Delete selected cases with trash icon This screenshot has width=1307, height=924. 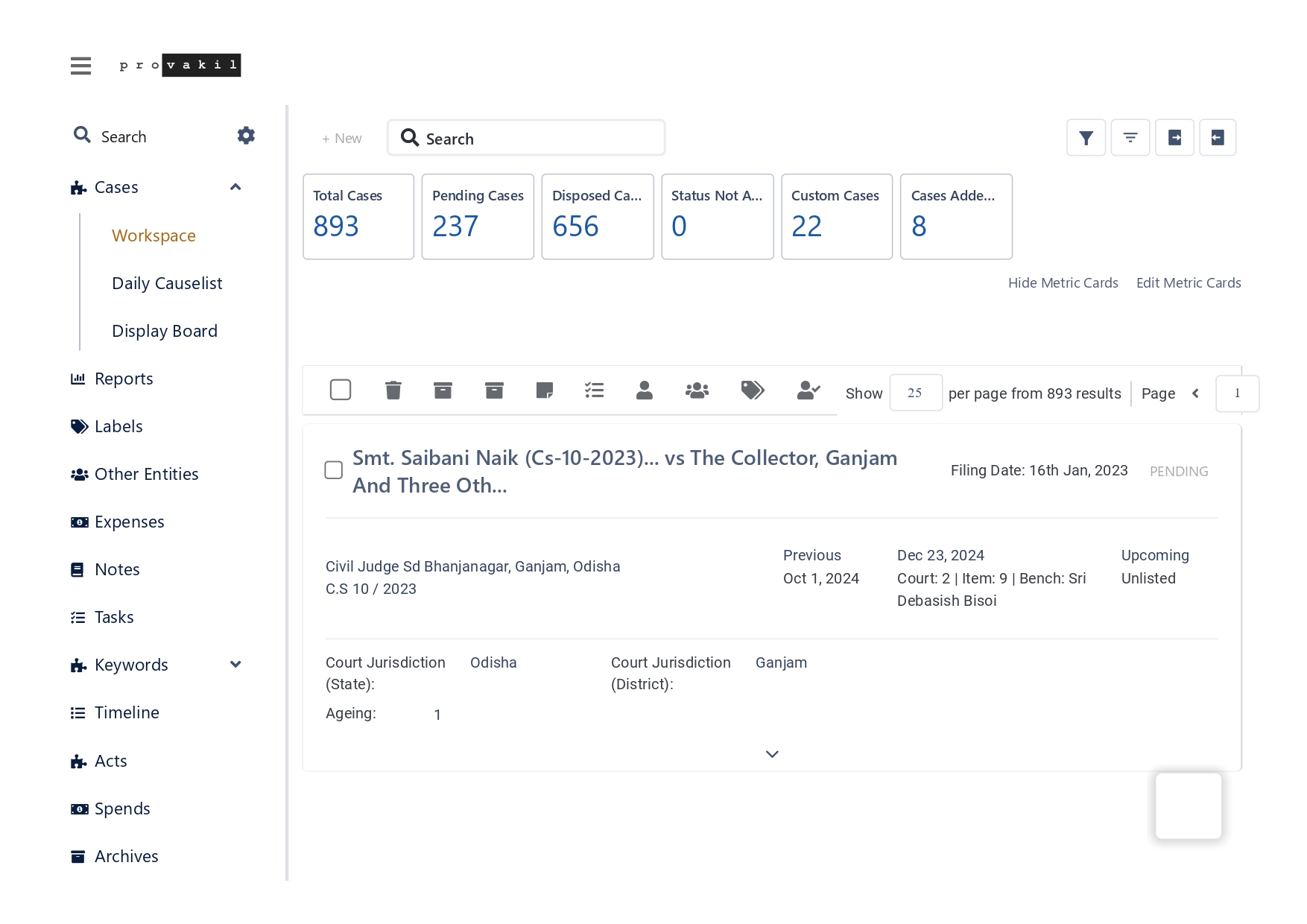pos(393,390)
